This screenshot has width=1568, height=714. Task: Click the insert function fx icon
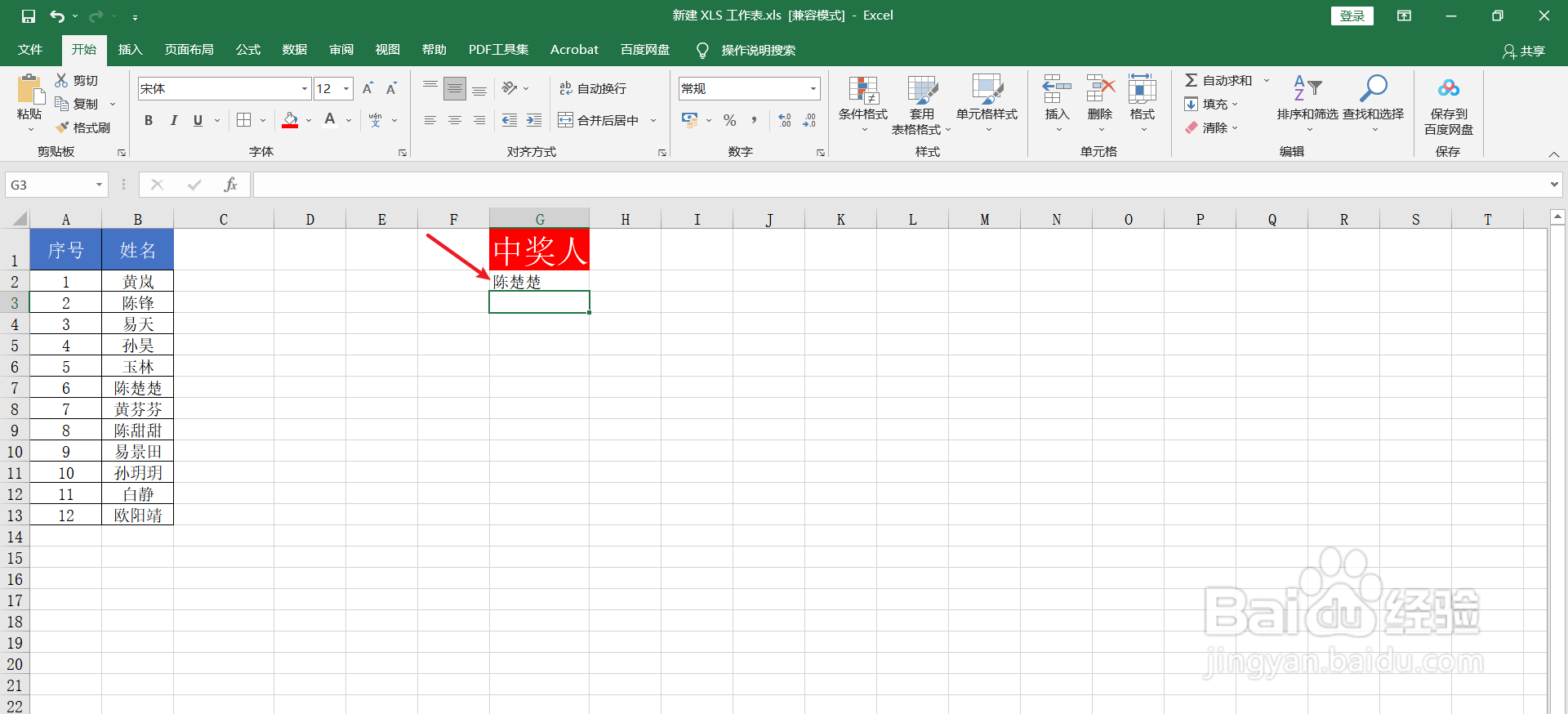(x=230, y=185)
